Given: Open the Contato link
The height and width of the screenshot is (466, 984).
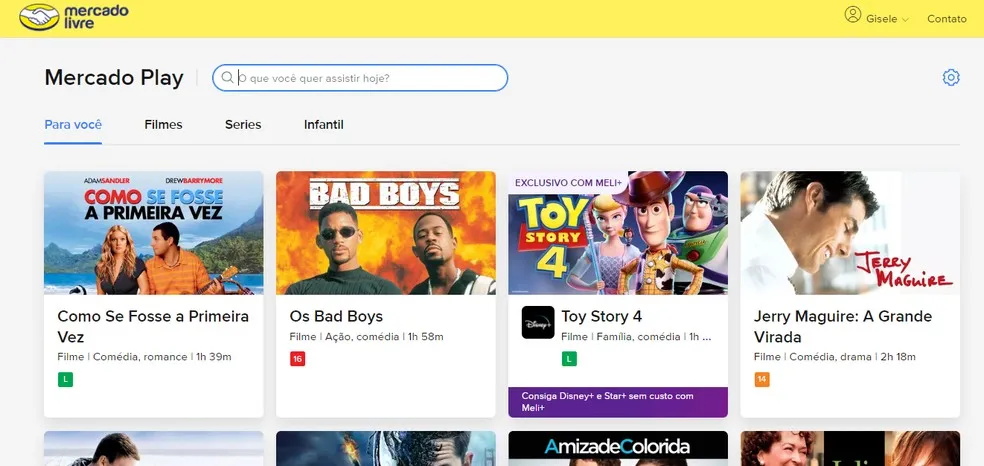Looking at the screenshot, I should pos(946,19).
